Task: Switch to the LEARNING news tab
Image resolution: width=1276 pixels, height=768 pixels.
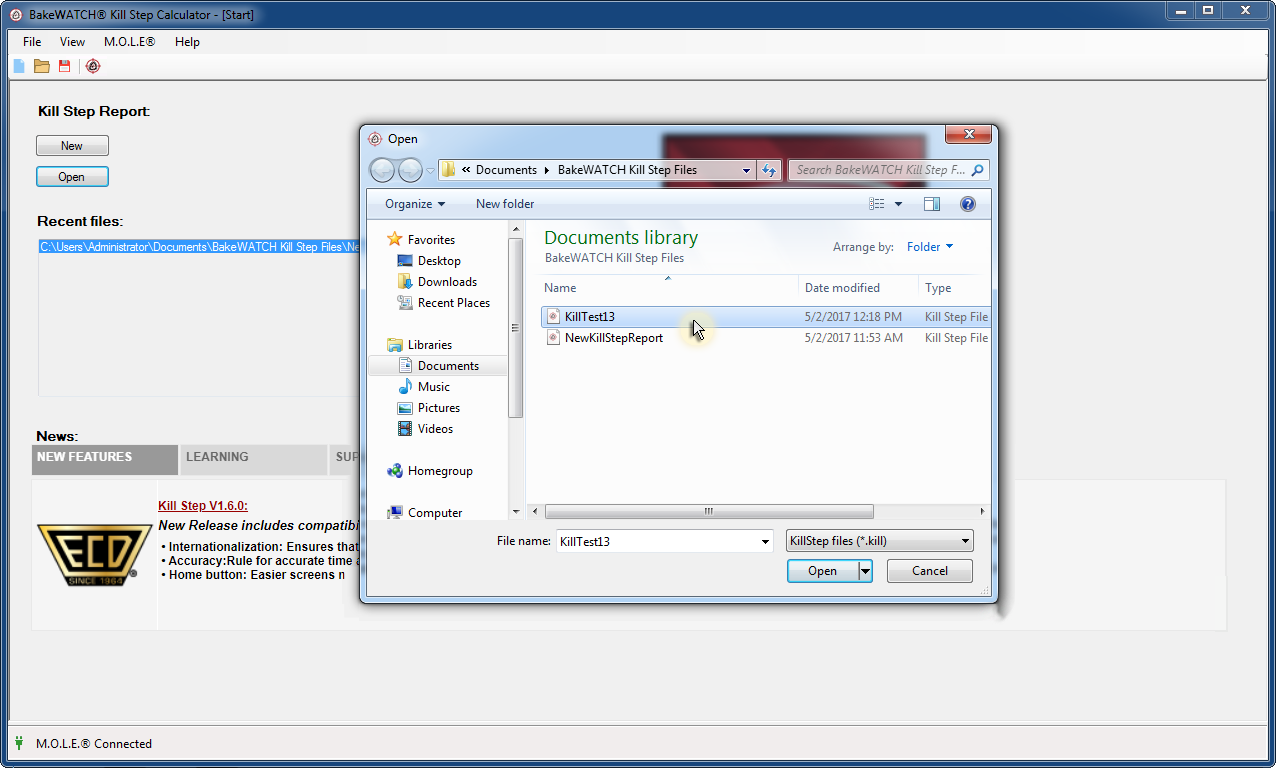Action: (217, 457)
